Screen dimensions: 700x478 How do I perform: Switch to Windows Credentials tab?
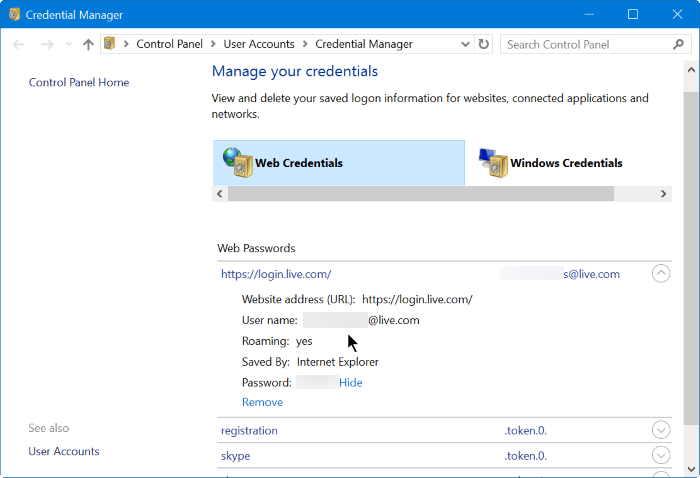click(x=566, y=163)
